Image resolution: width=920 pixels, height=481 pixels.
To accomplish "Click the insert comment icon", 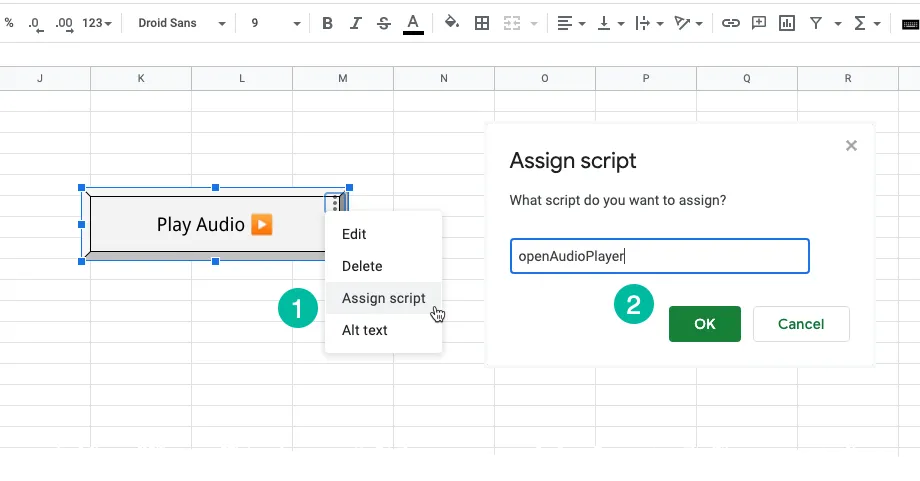I will click(759, 23).
